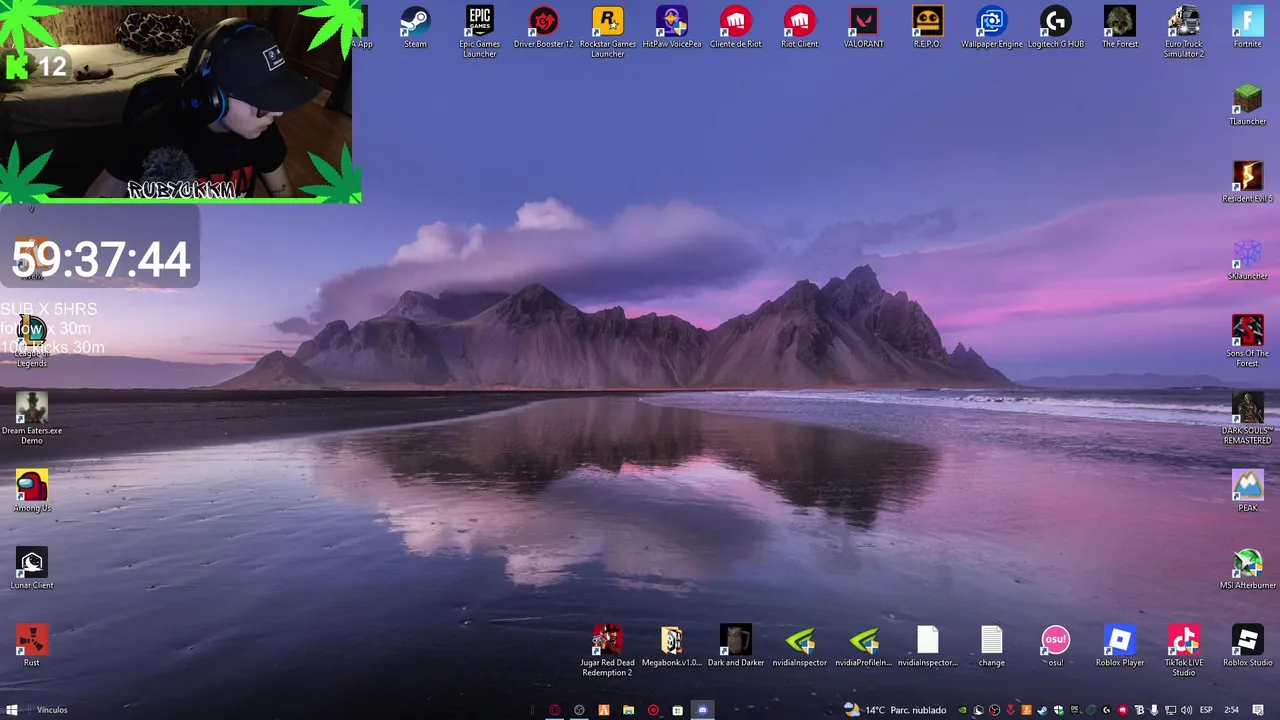The width and height of the screenshot is (1280, 720).
Task: Click the TikTok LIVE Studio shortcut
Action: point(1184,650)
